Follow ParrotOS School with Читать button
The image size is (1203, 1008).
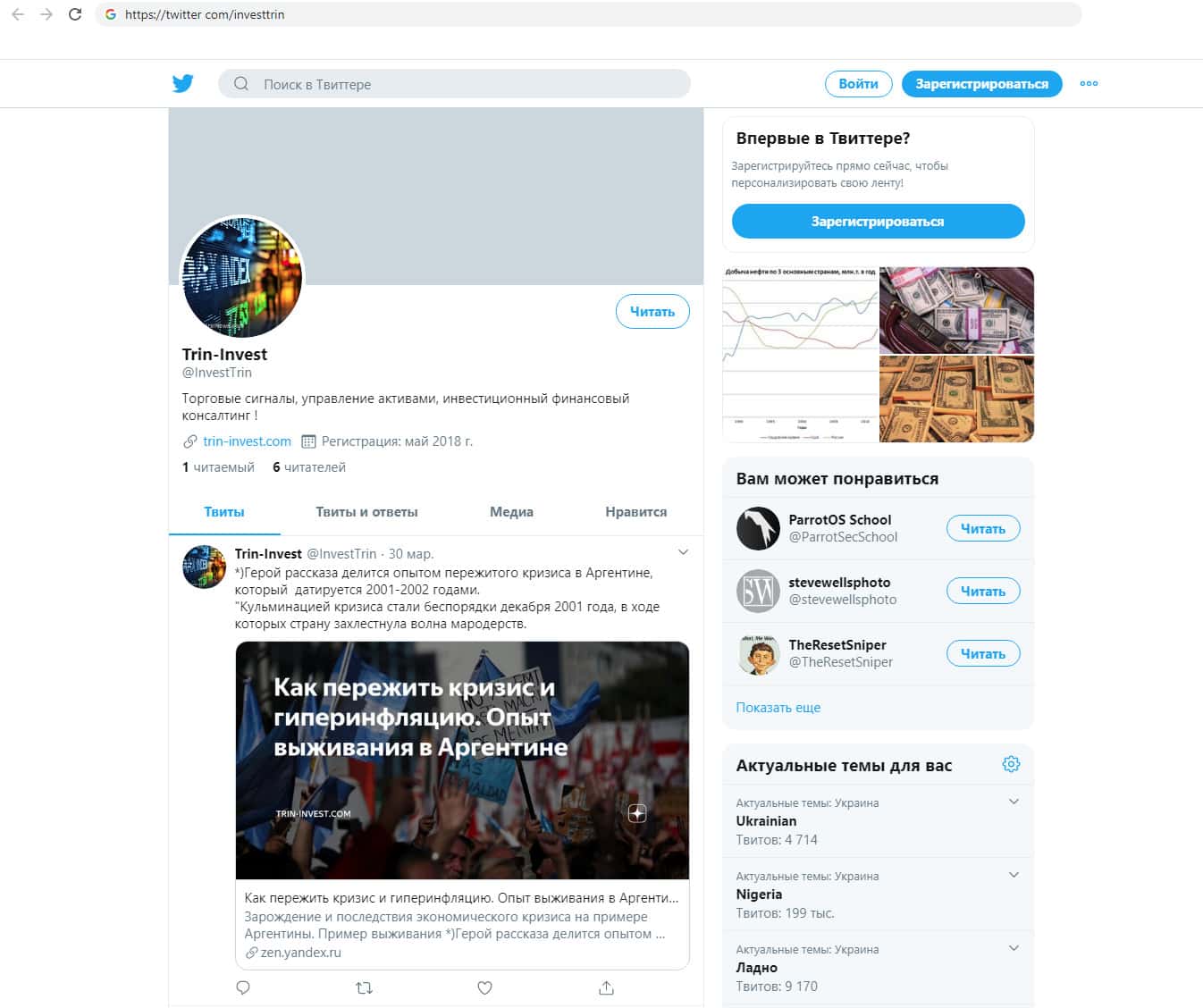(983, 528)
